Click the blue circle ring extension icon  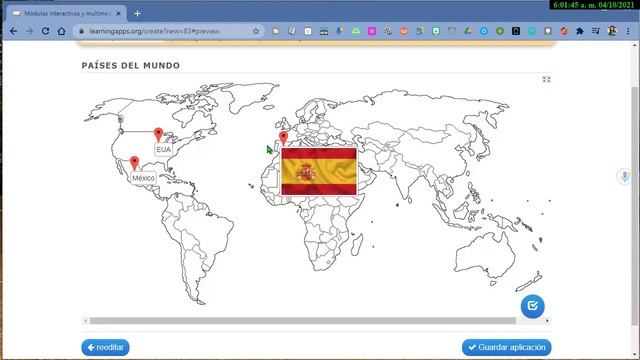(484, 31)
